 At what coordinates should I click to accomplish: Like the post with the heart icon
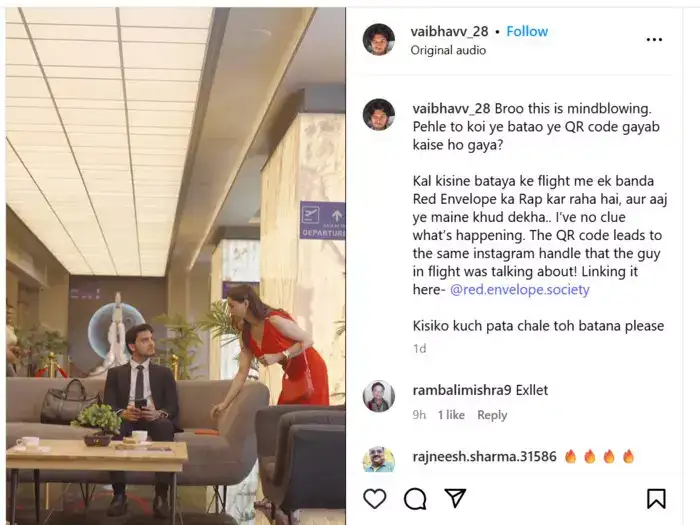[375, 499]
